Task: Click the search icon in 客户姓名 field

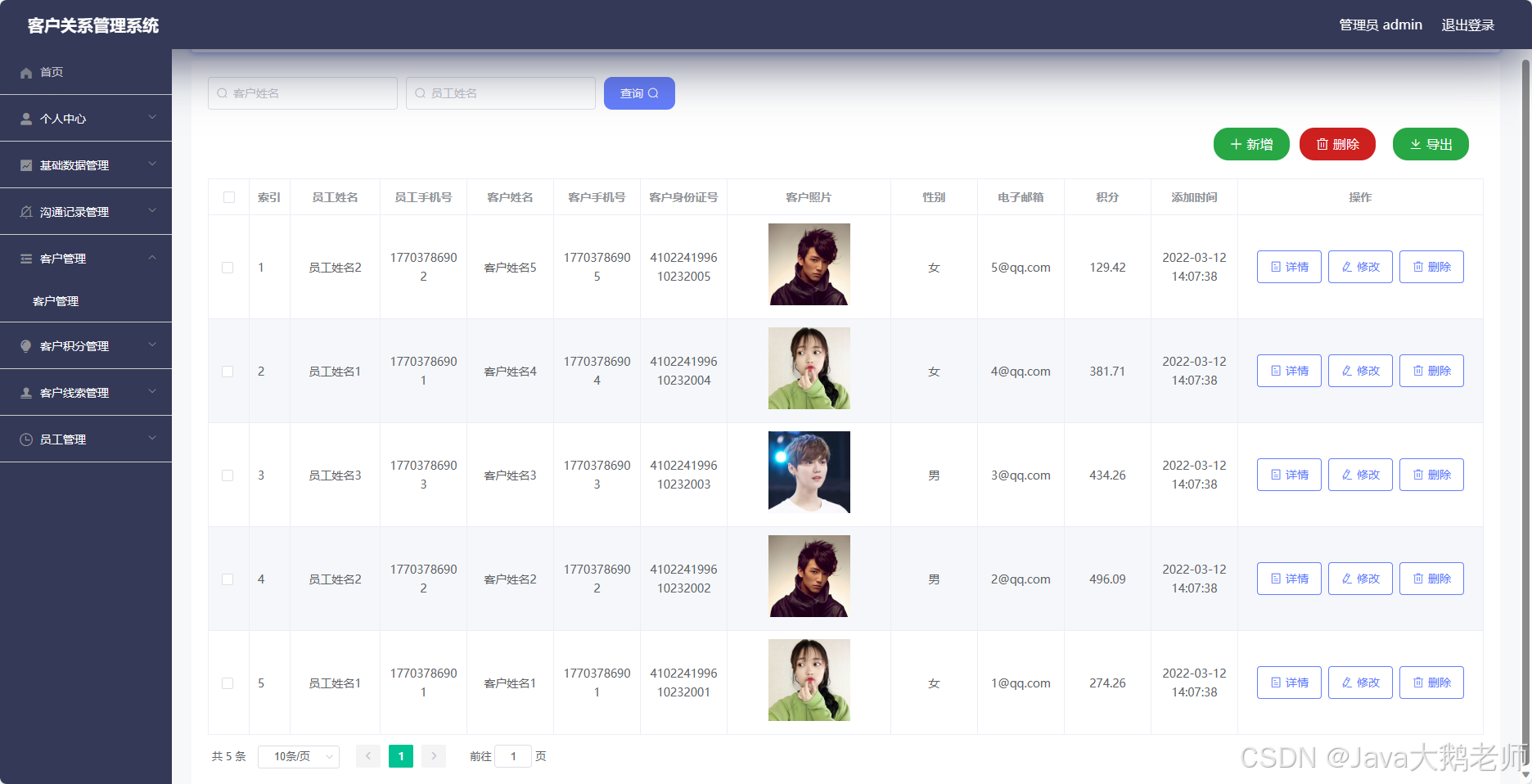Action: (x=222, y=93)
